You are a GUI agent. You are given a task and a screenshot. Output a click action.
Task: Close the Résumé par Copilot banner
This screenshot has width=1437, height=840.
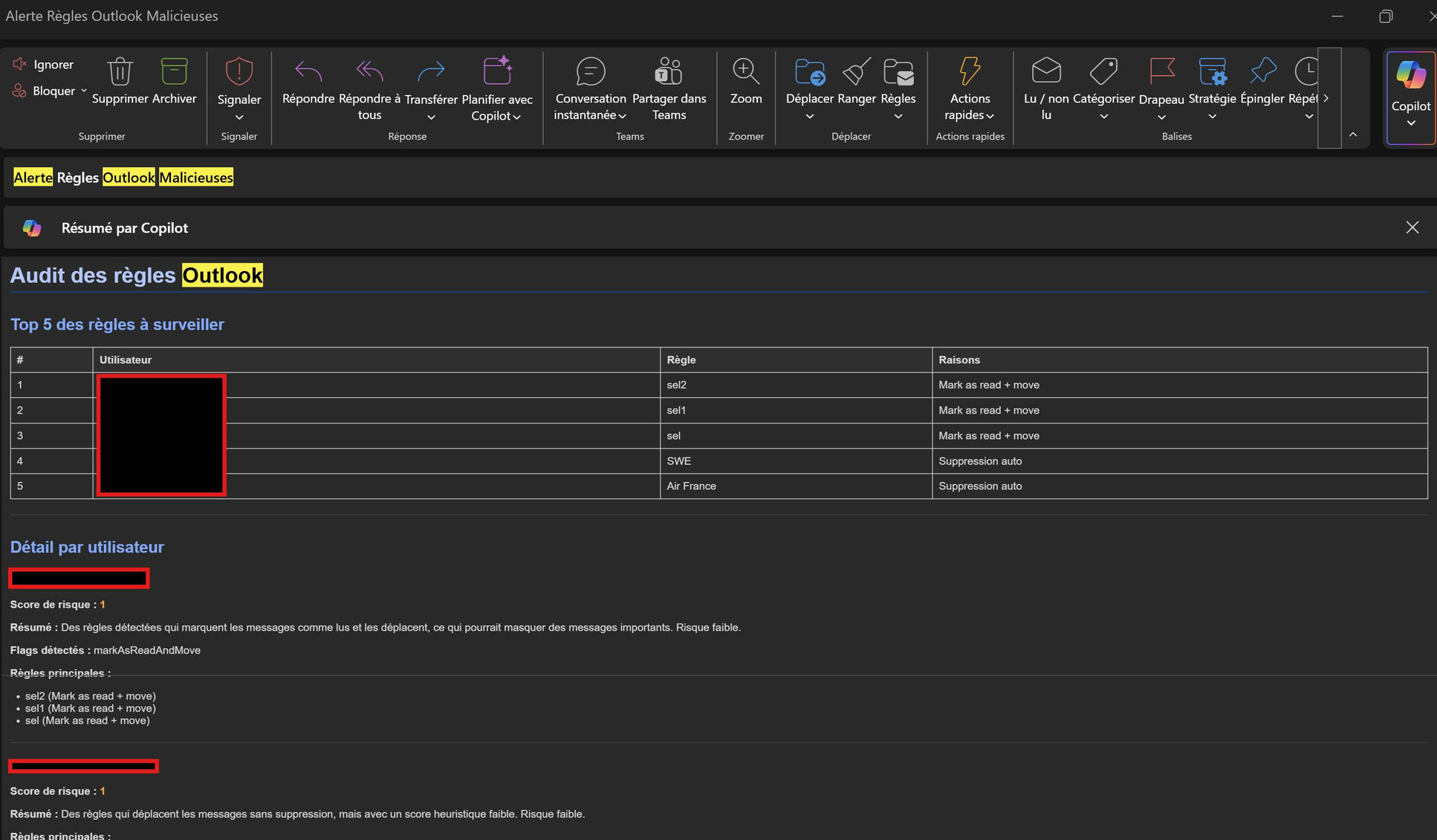pos(1412,228)
